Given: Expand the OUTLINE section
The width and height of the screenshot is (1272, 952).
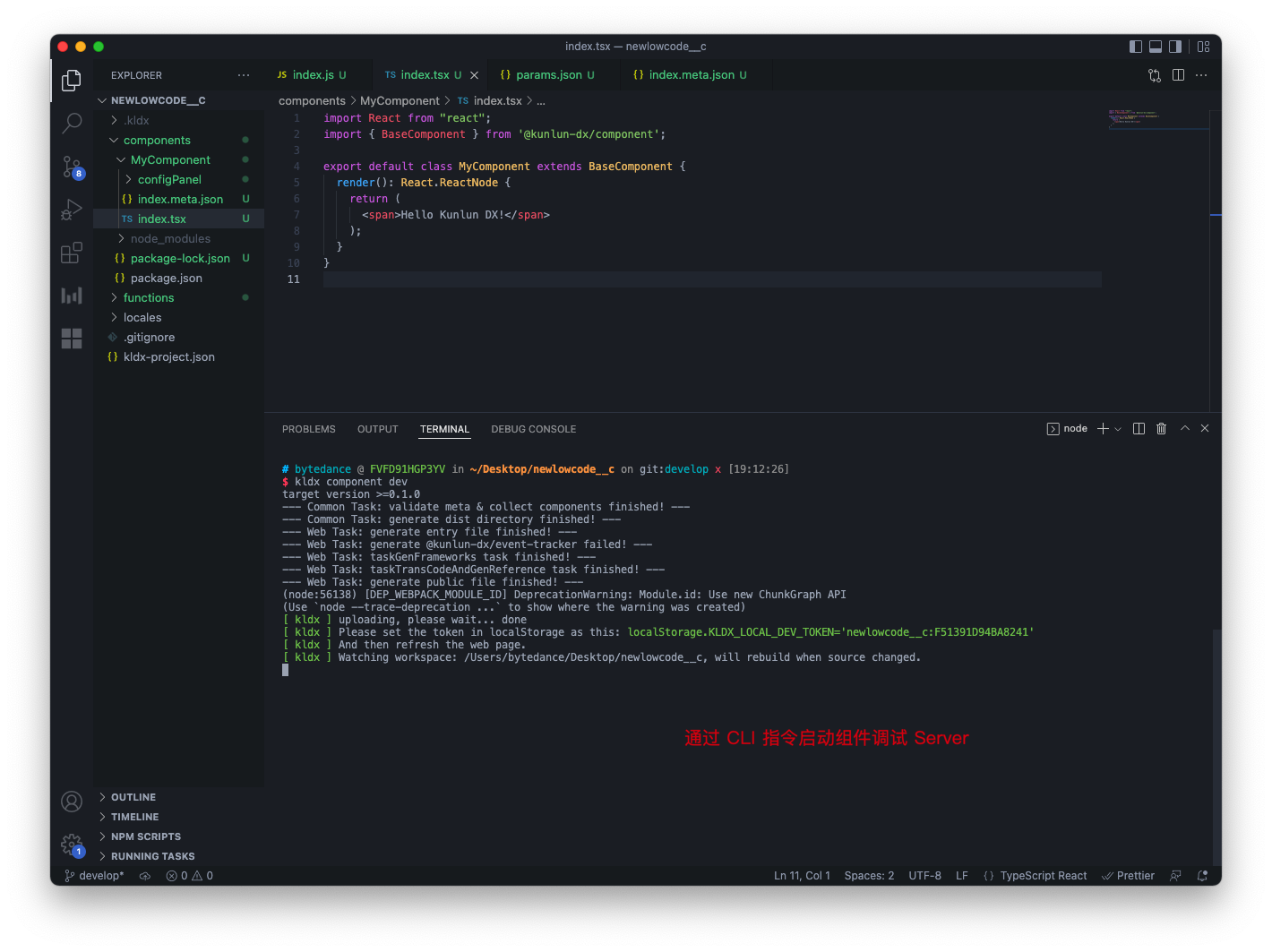Looking at the screenshot, I should pyautogui.click(x=133, y=797).
